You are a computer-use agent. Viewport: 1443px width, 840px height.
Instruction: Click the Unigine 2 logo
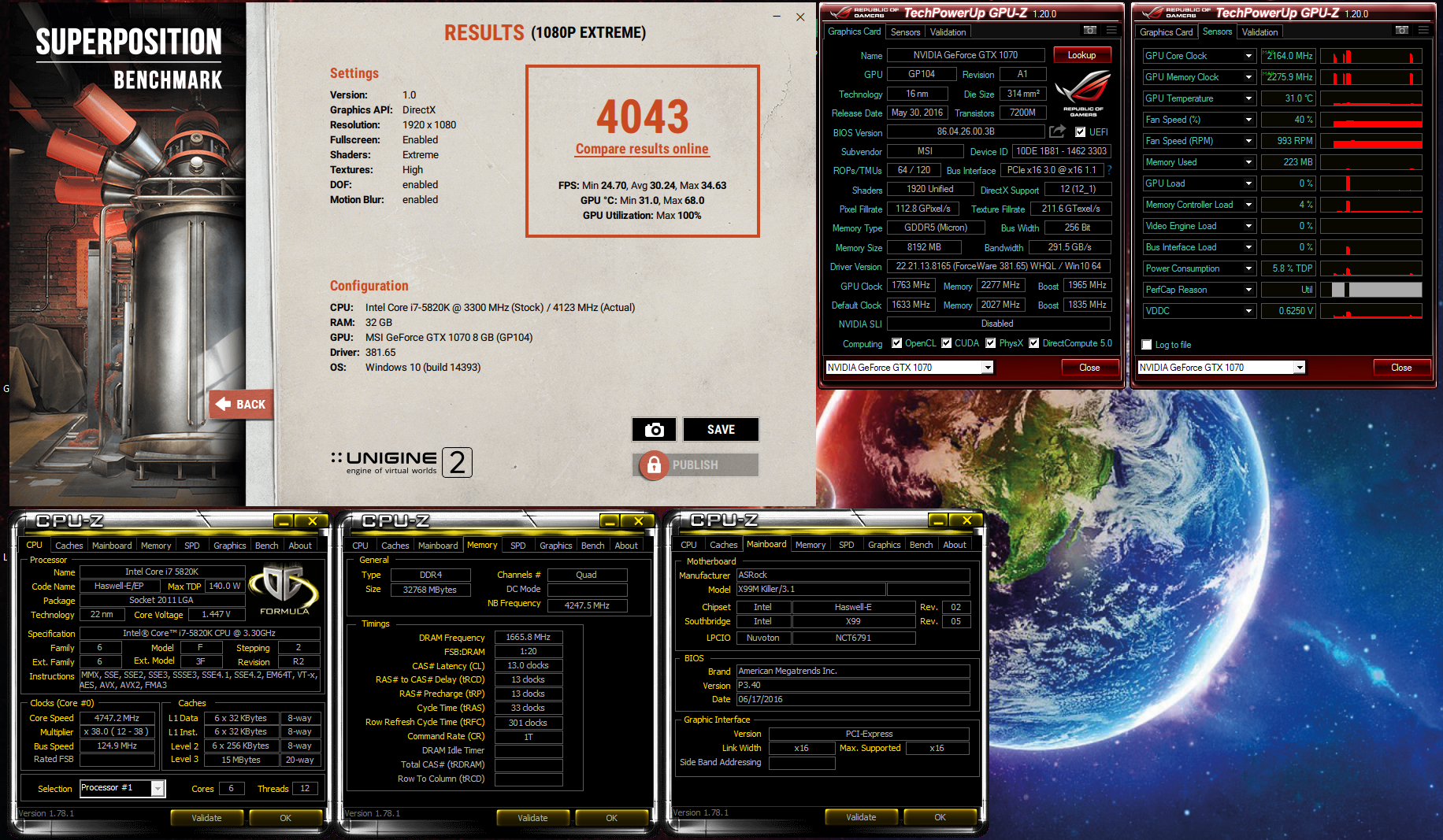[402, 462]
